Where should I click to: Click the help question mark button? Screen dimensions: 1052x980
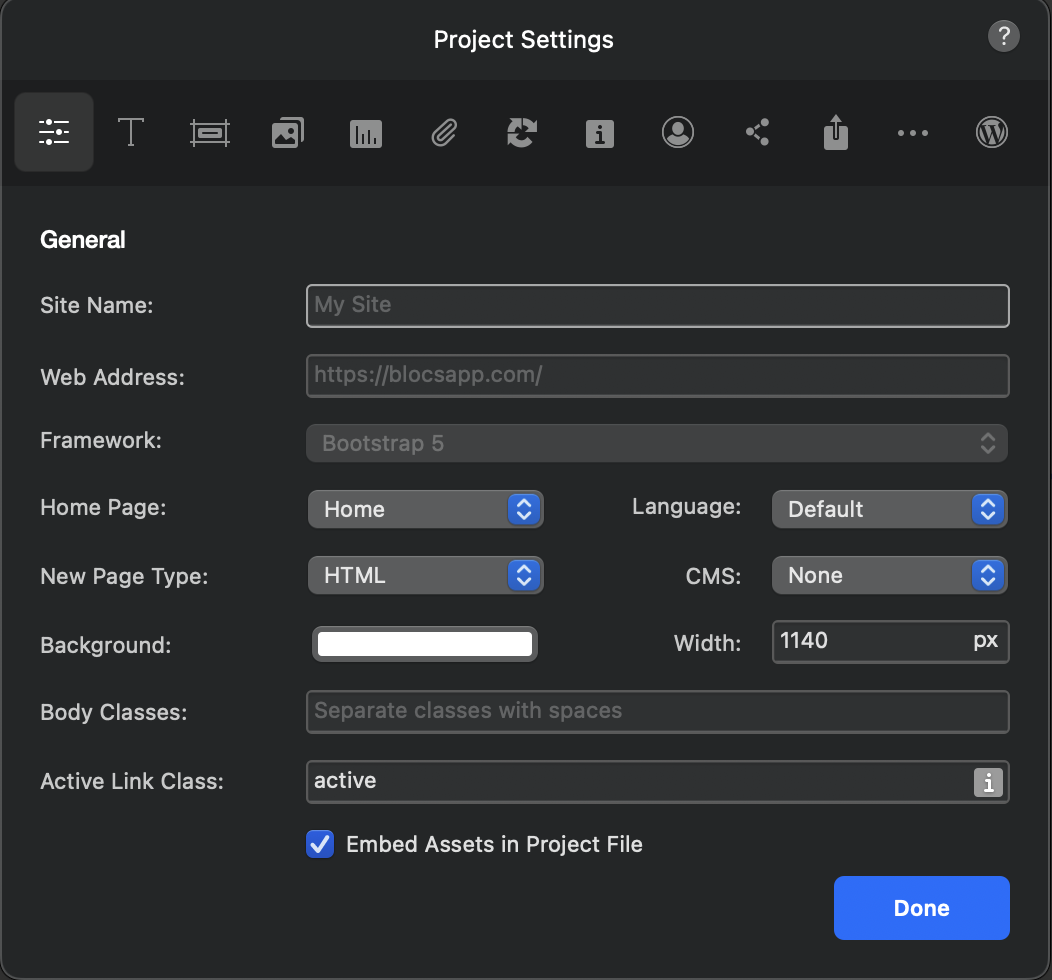click(x=1003, y=38)
